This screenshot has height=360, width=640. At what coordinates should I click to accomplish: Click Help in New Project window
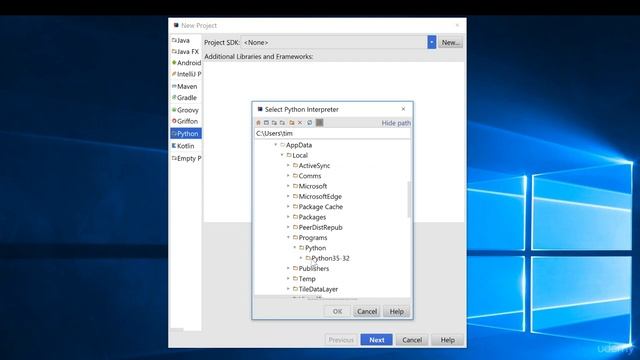(447, 340)
